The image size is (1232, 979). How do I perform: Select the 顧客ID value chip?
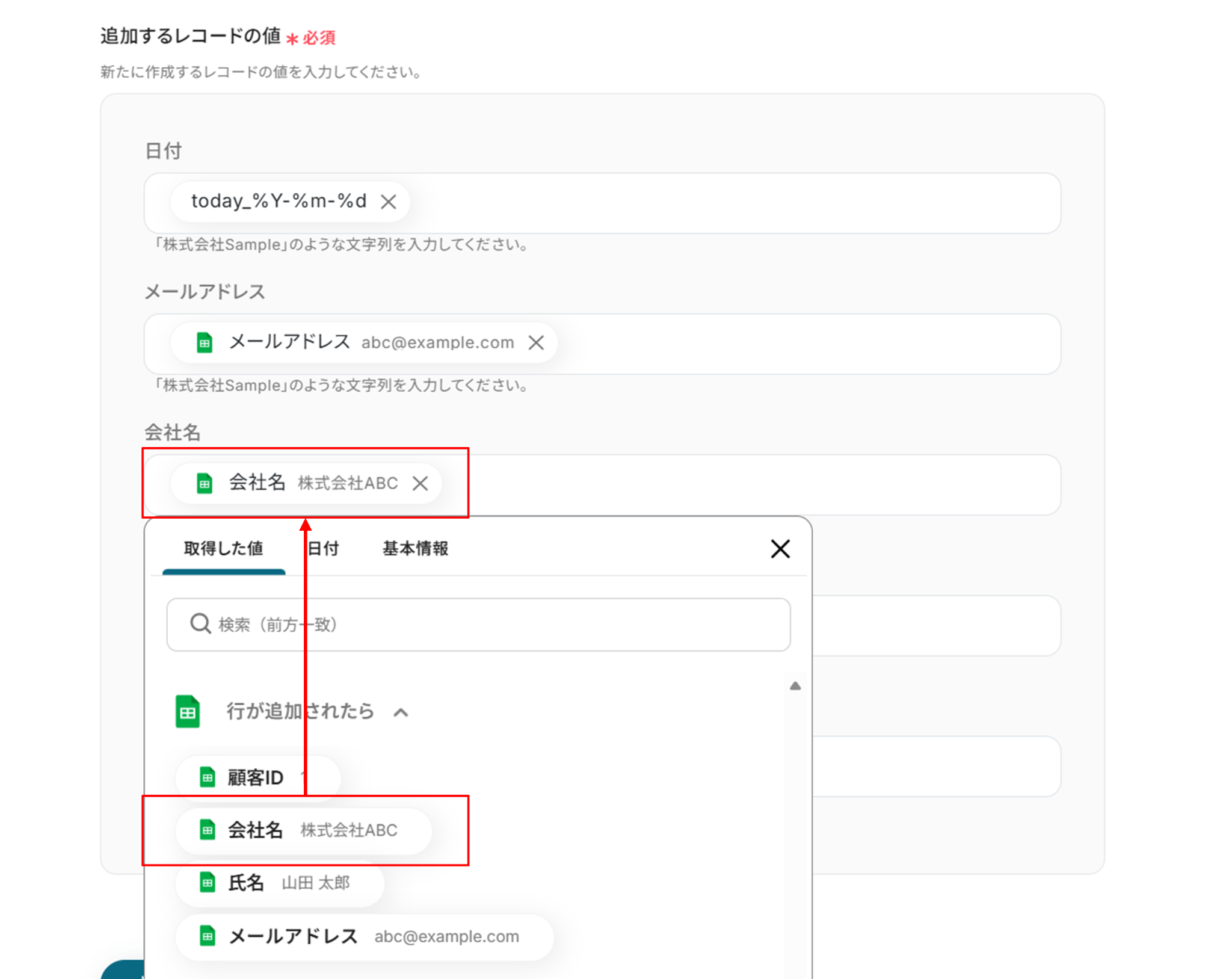[x=256, y=777]
